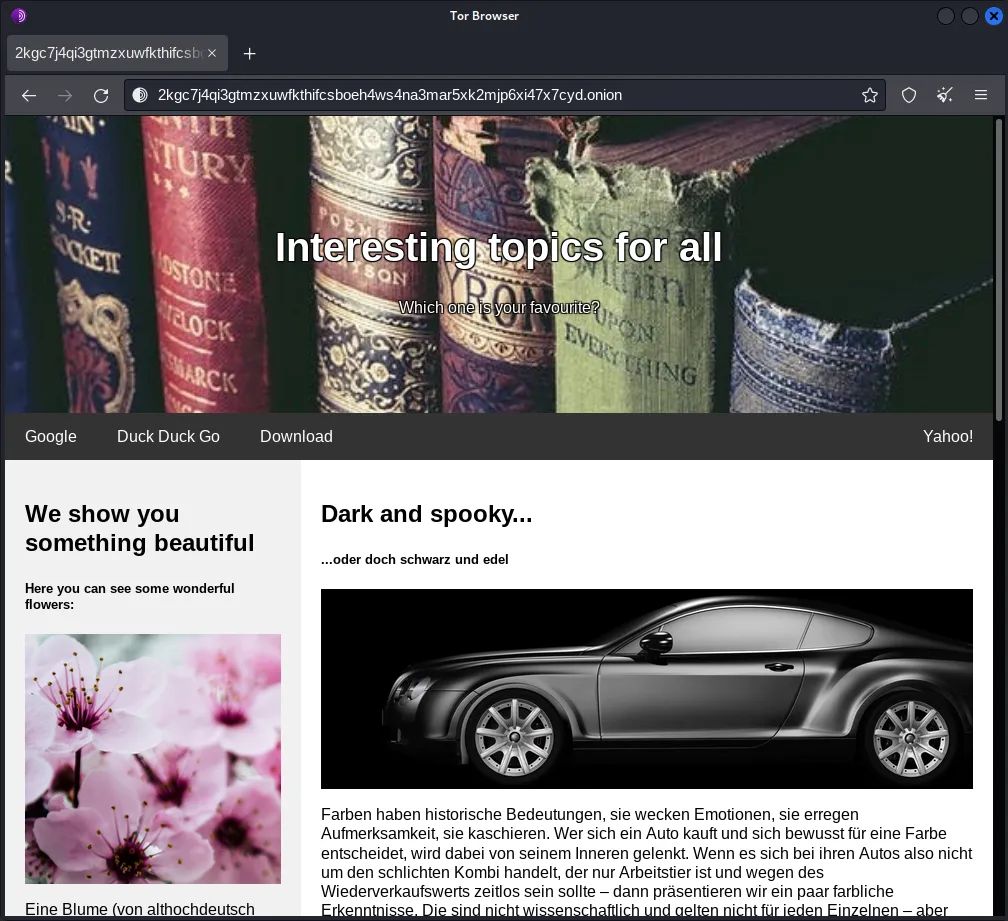
Task: Click the pink cherry blossom image
Action: [153, 758]
